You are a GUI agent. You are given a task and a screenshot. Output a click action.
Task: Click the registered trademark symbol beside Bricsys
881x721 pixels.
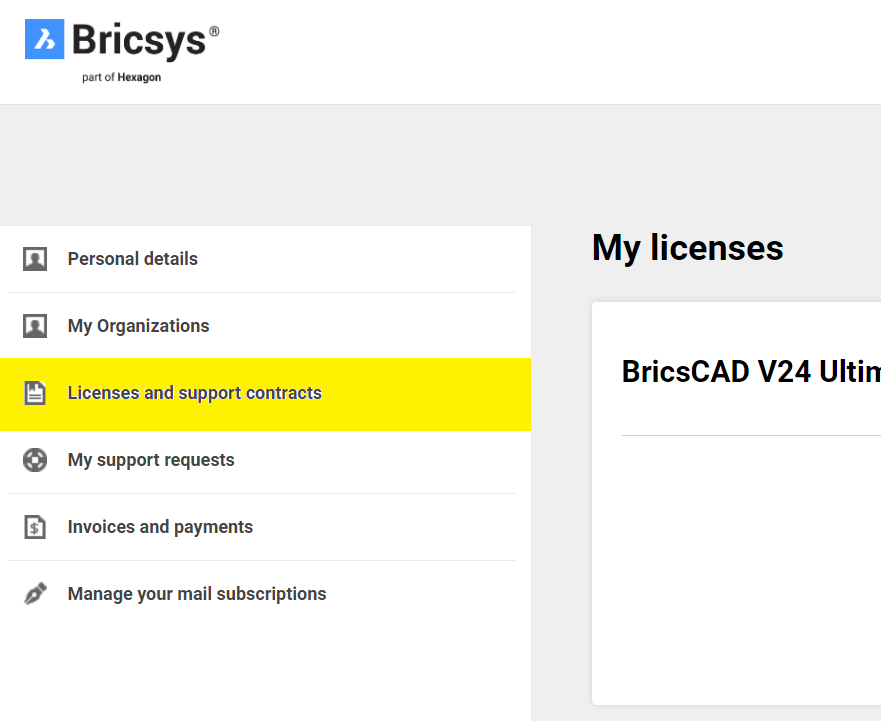point(214,31)
